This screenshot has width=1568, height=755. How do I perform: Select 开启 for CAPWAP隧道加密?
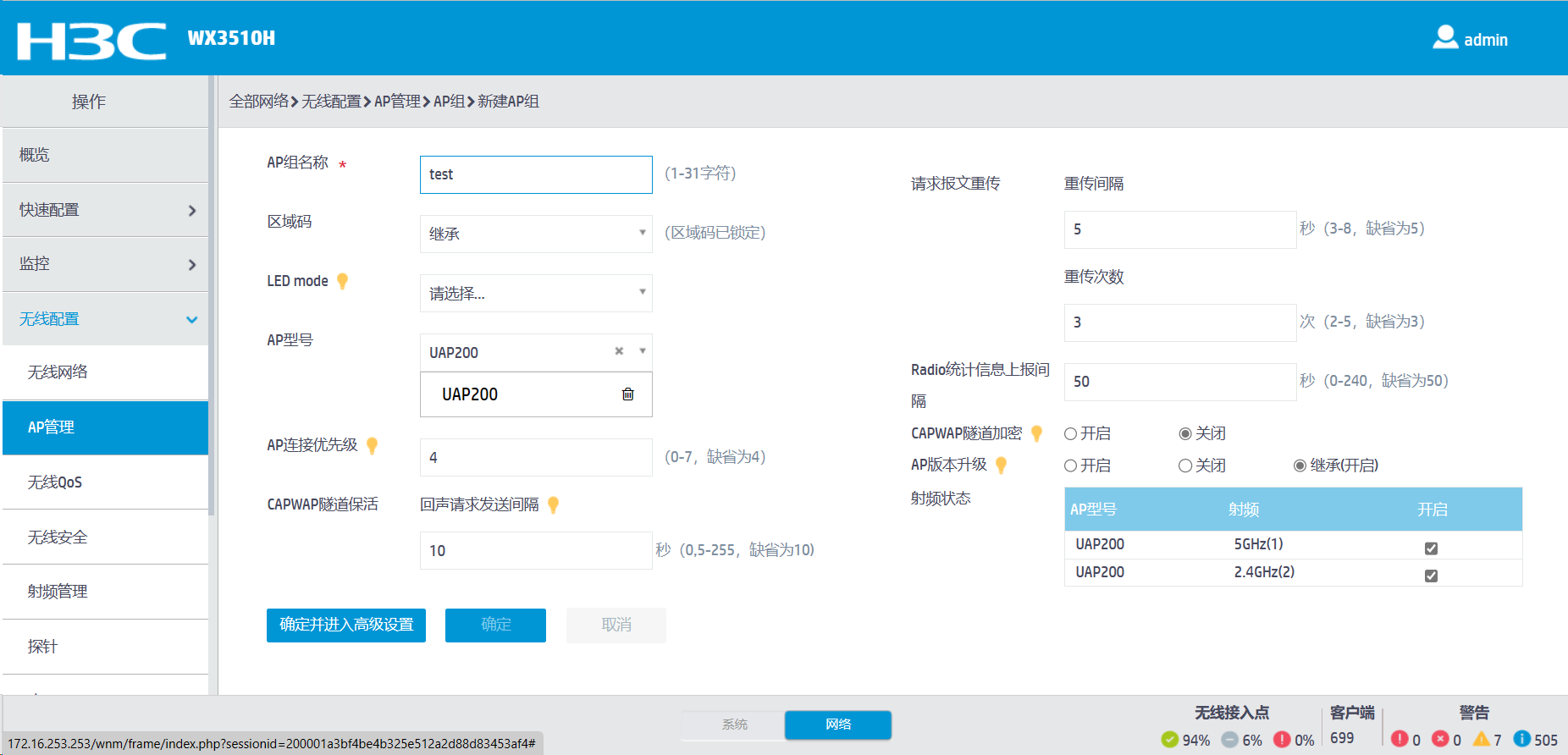(1071, 434)
